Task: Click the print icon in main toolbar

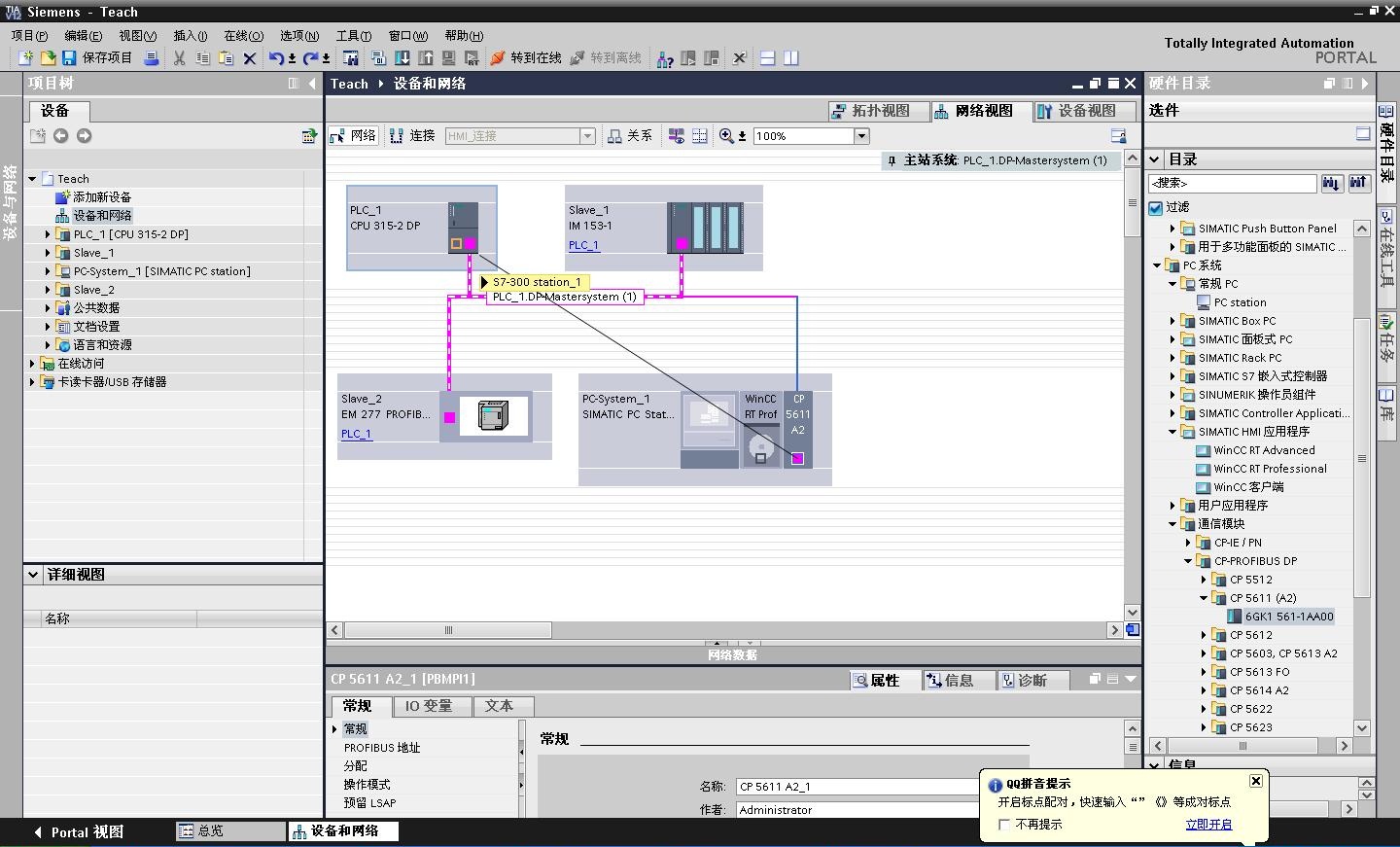Action: pyautogui.click(x=152, y=58)
